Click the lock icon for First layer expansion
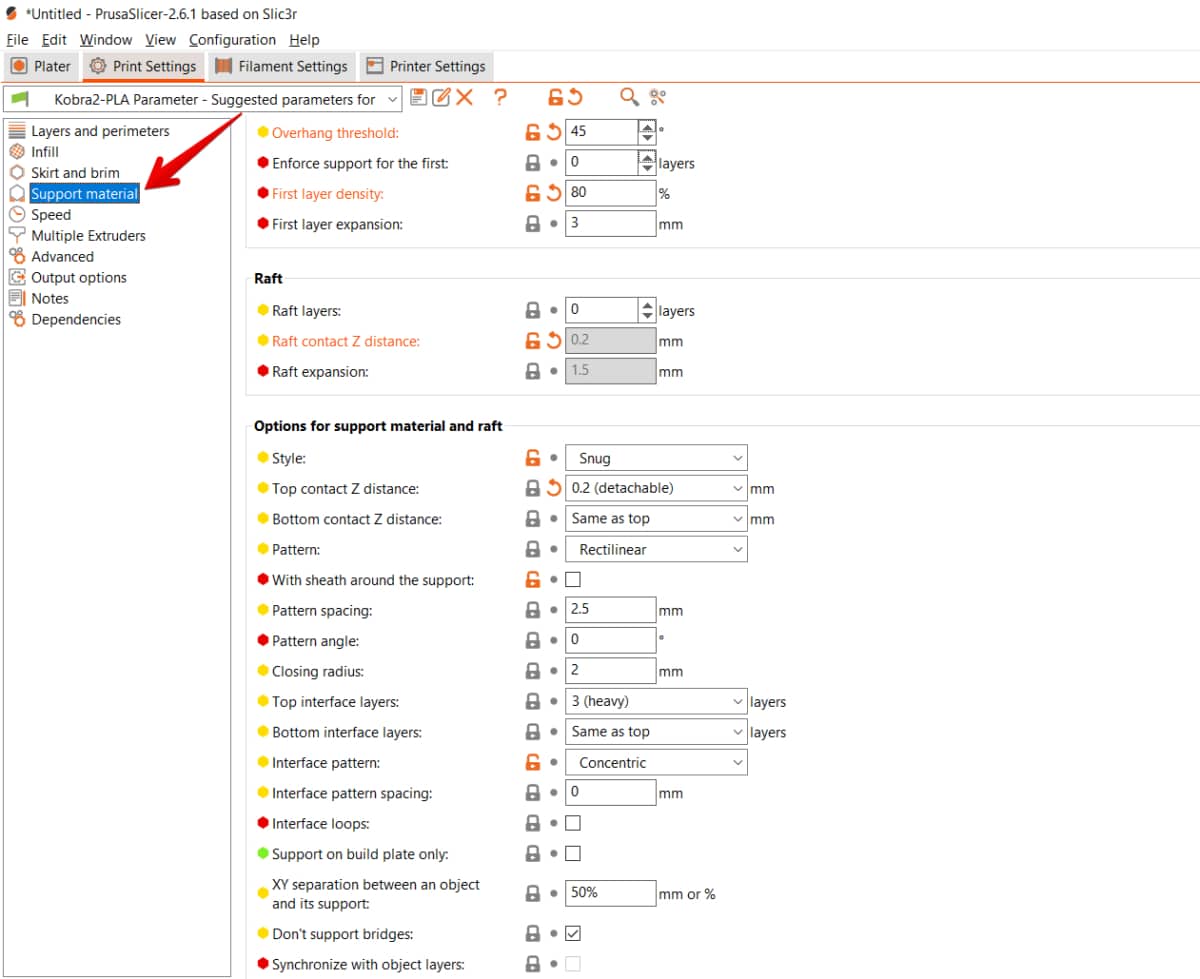Image resolution: width=1200 pixels, height=979 pixels. coord(533,224)
